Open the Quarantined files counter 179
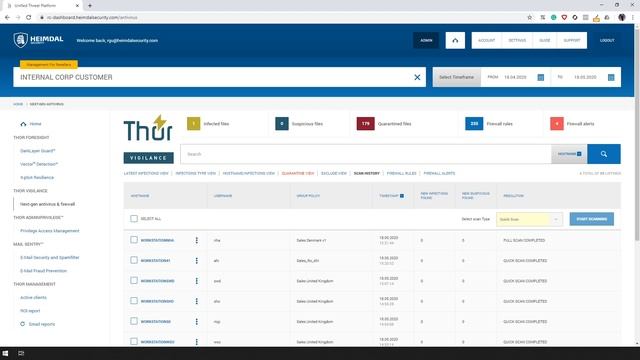Viewport: 640px width, 360px height. tap(384, 124)
